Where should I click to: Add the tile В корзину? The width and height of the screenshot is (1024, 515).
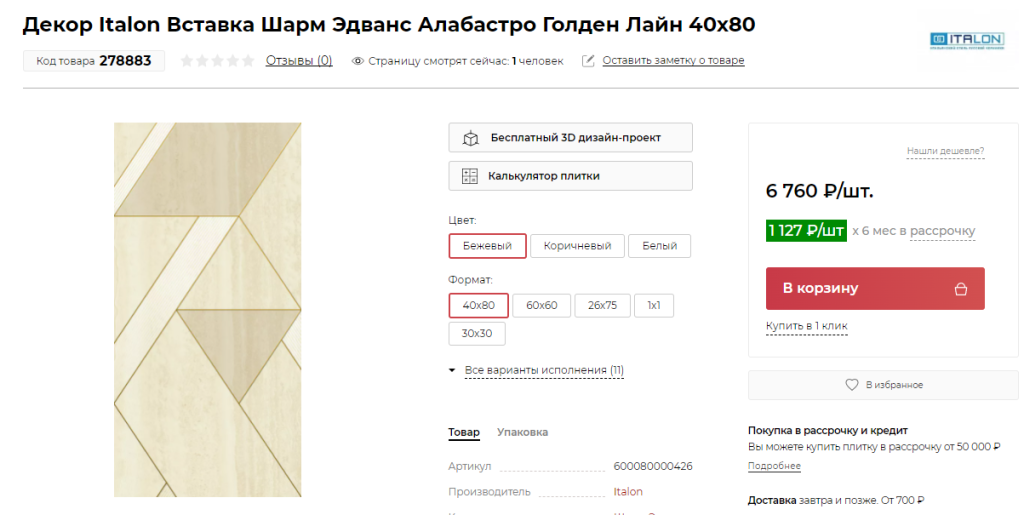[x=875, y=289]
